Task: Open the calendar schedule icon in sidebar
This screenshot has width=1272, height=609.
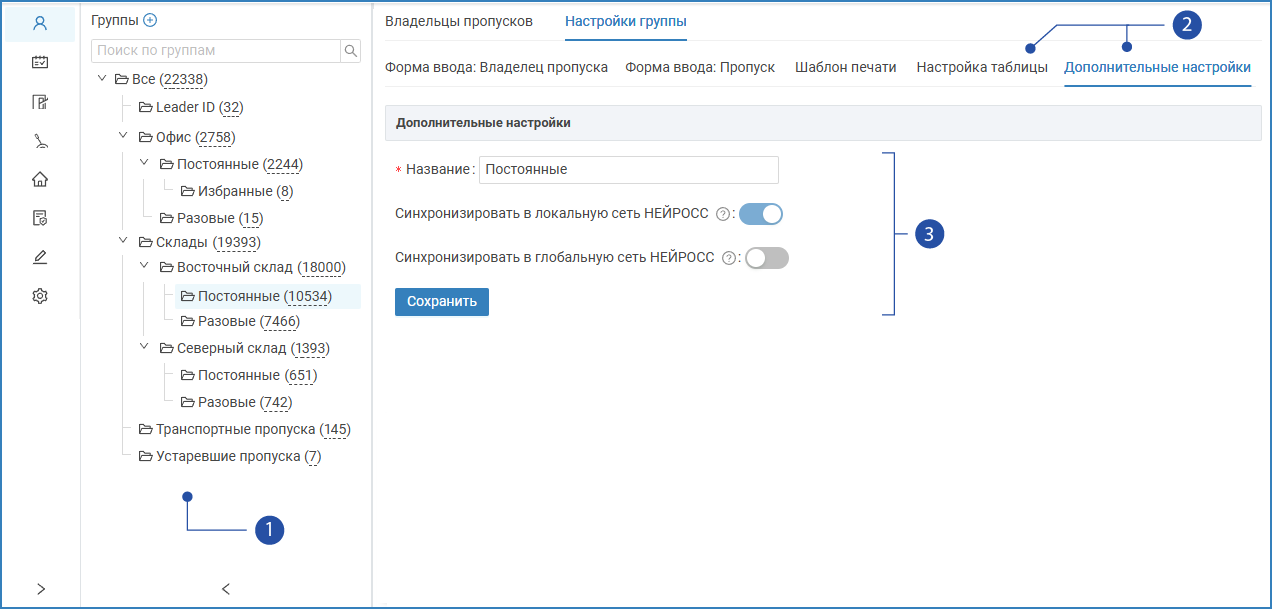Action: 40,62
